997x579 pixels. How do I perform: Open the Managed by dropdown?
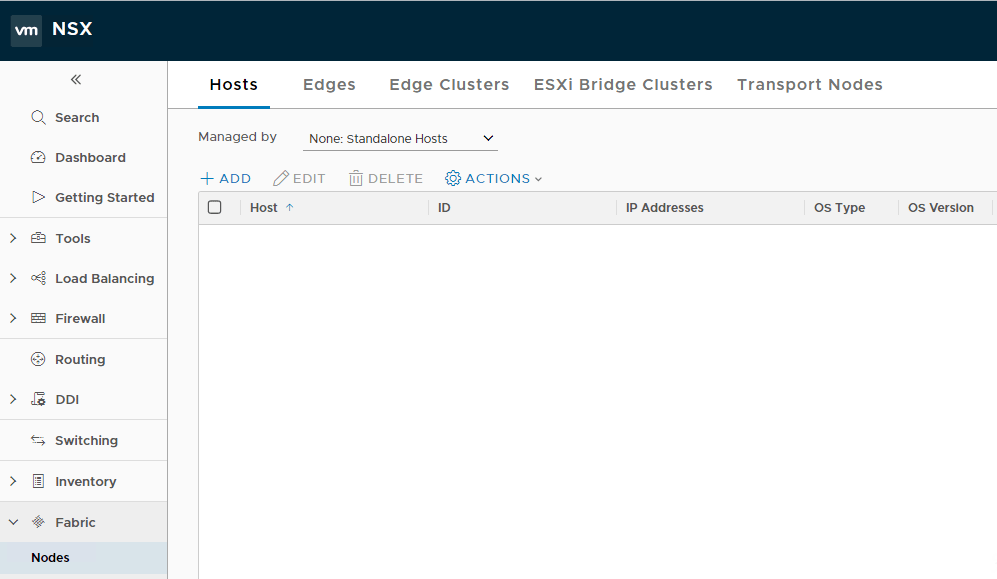pyautogui.click(x=401, y=139)
